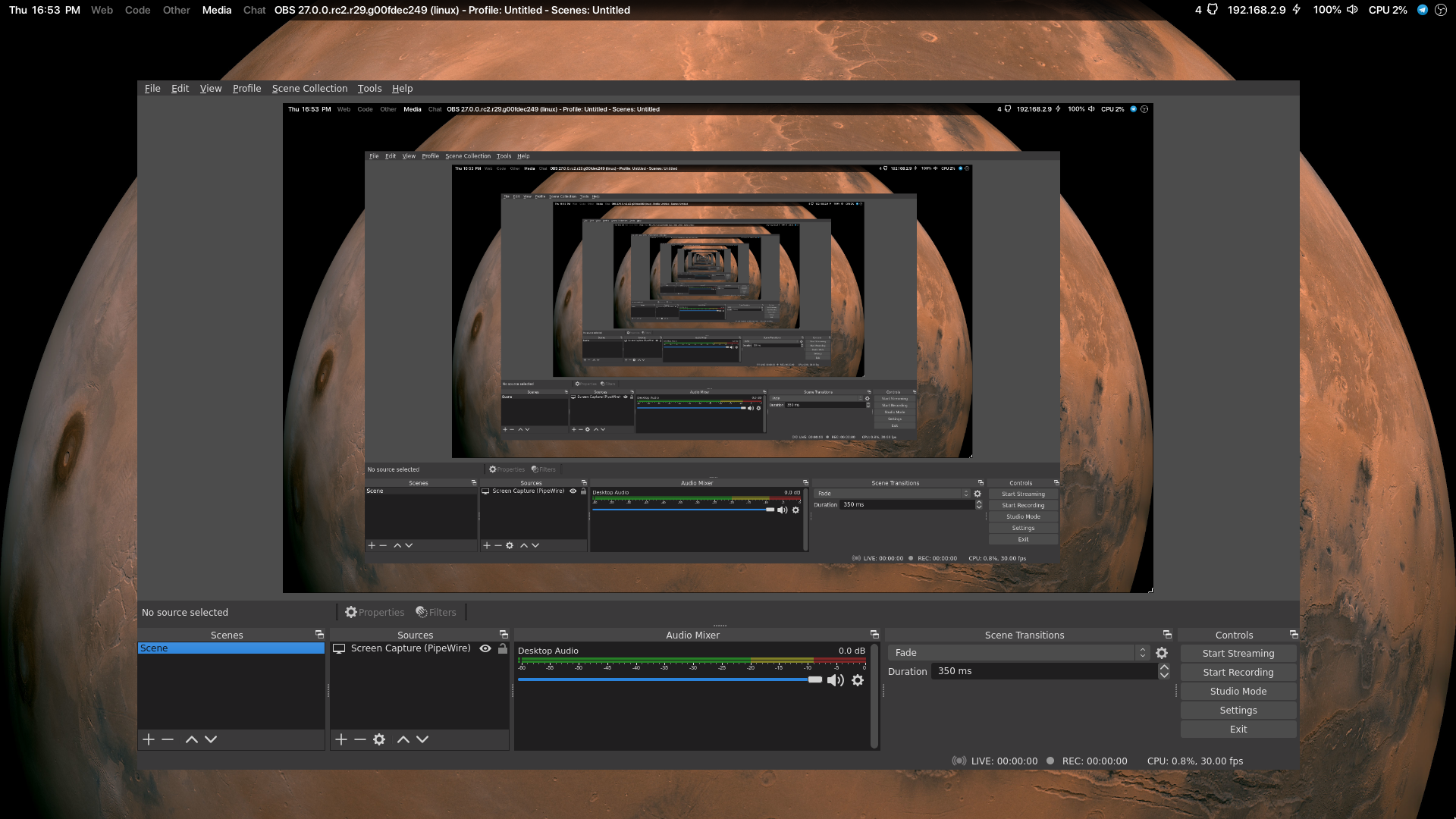Move the selected scene down with arrow icon
Screen dimensions: 1456x819
coord(210,739)
